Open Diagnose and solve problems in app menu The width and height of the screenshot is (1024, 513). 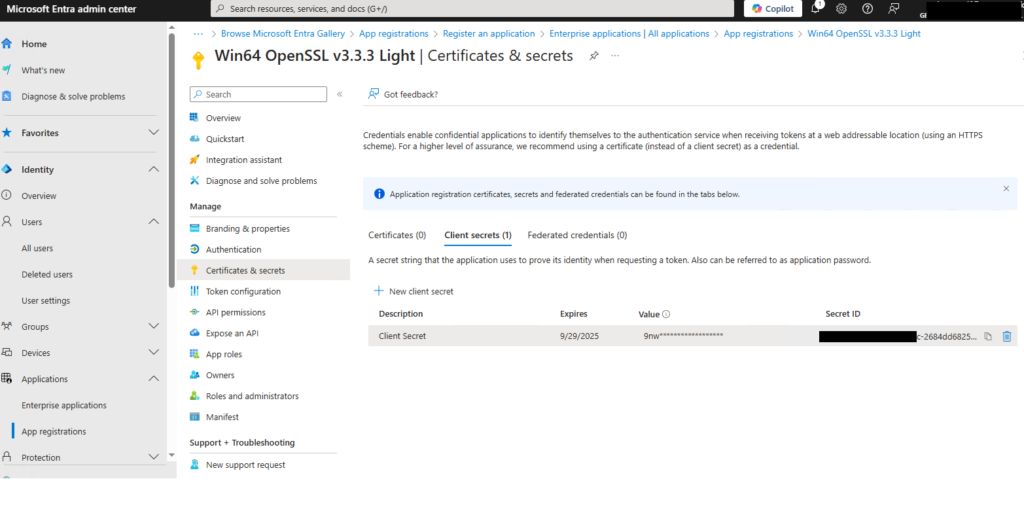(261, 181)
